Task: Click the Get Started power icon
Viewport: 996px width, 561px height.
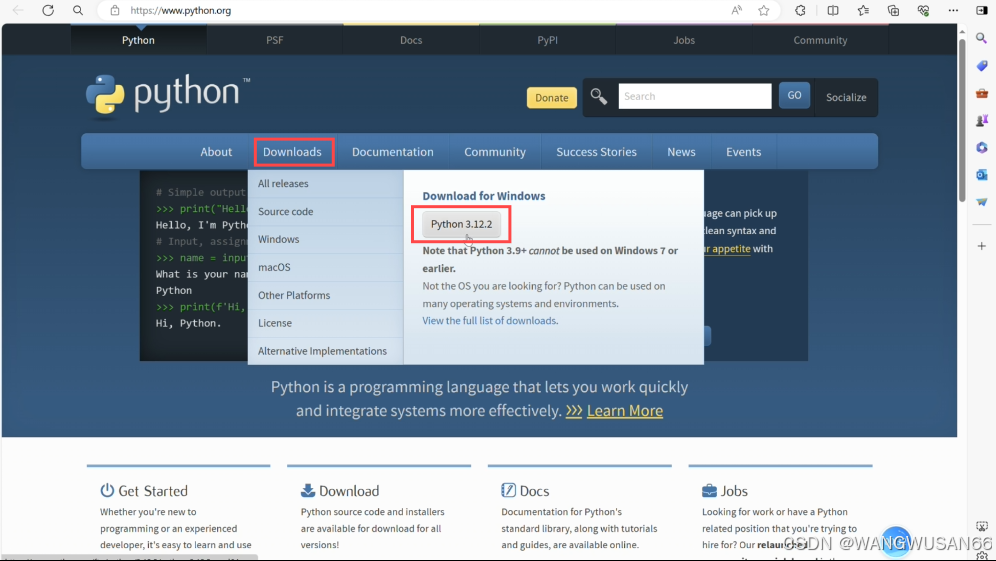Action: coord(107,490)
